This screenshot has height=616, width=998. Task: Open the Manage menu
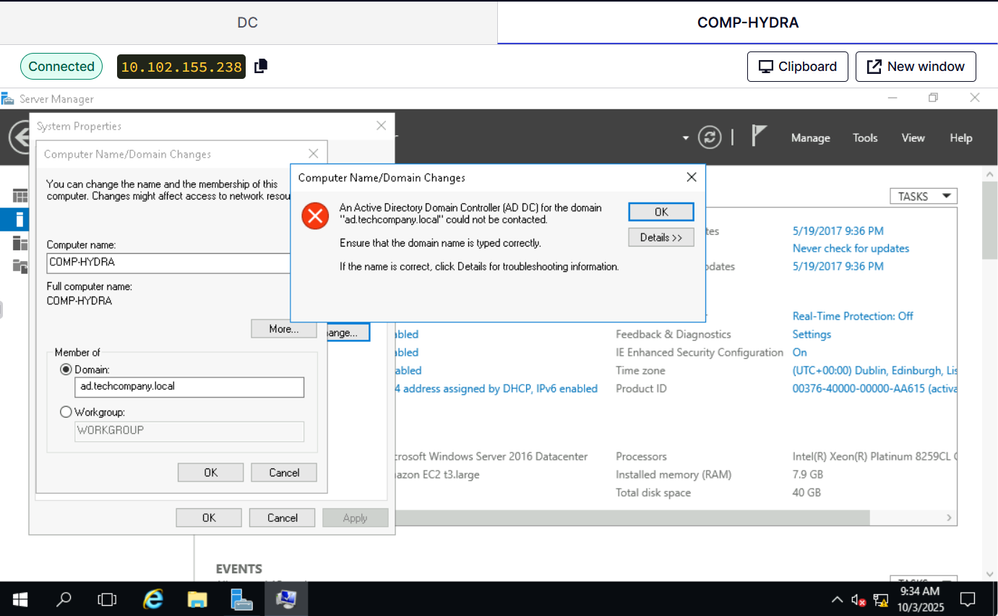coord(810,138)
